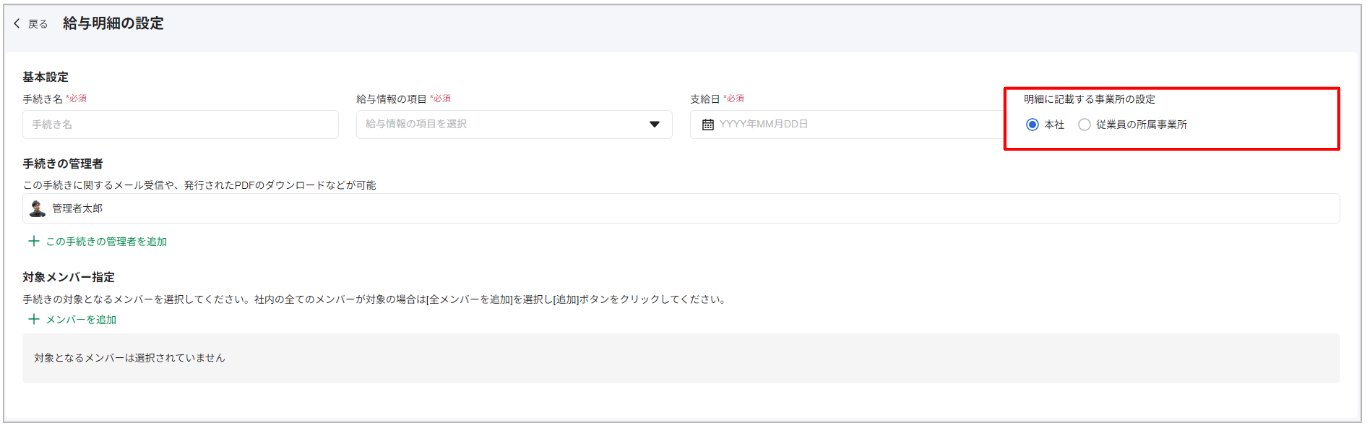Click the 従業員の所属事業所 label text
Screen dimensions: 1367x426
click(1141, 125)
